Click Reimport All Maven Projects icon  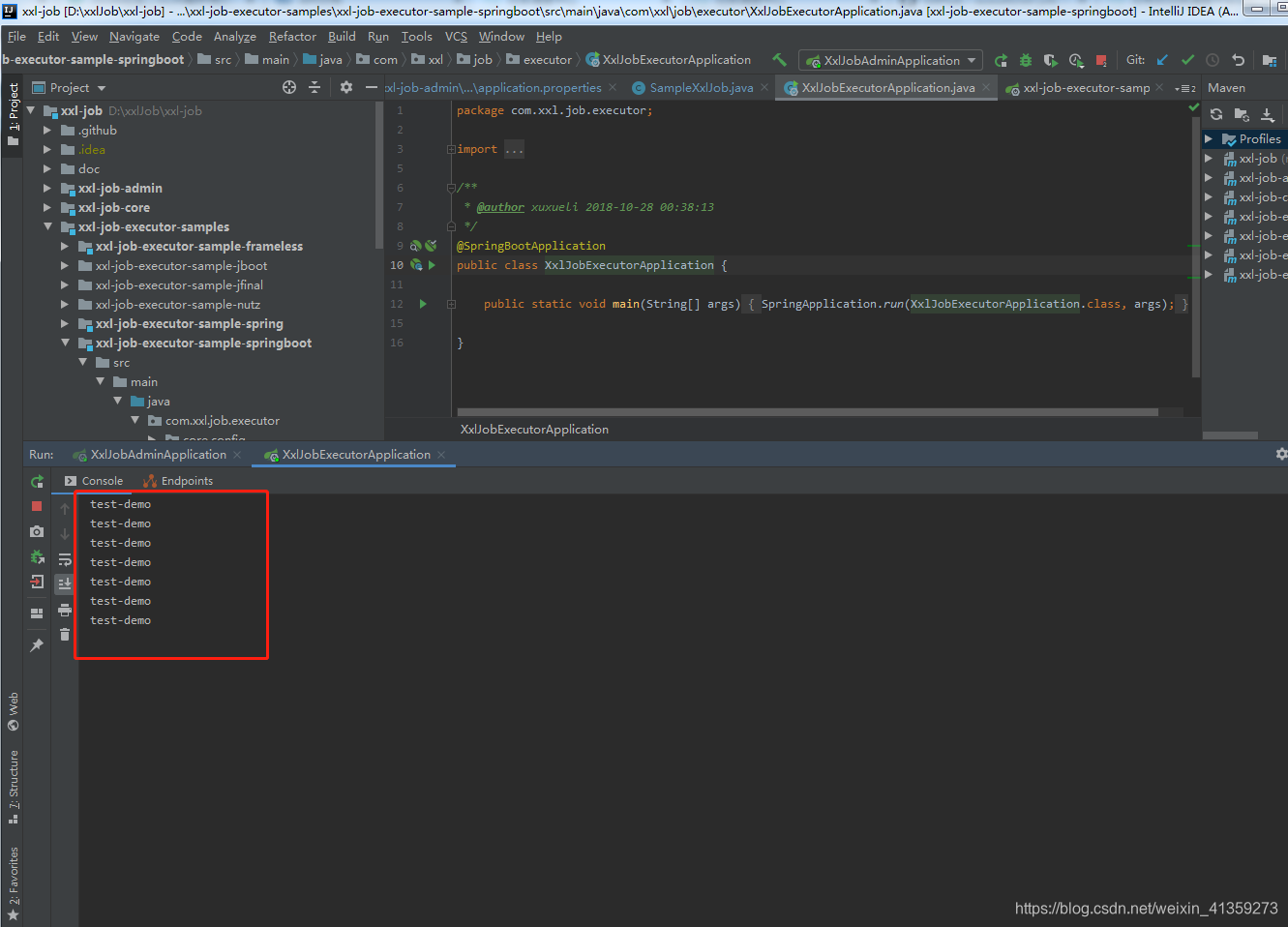pyautogui.click(x=1216, y=114)
